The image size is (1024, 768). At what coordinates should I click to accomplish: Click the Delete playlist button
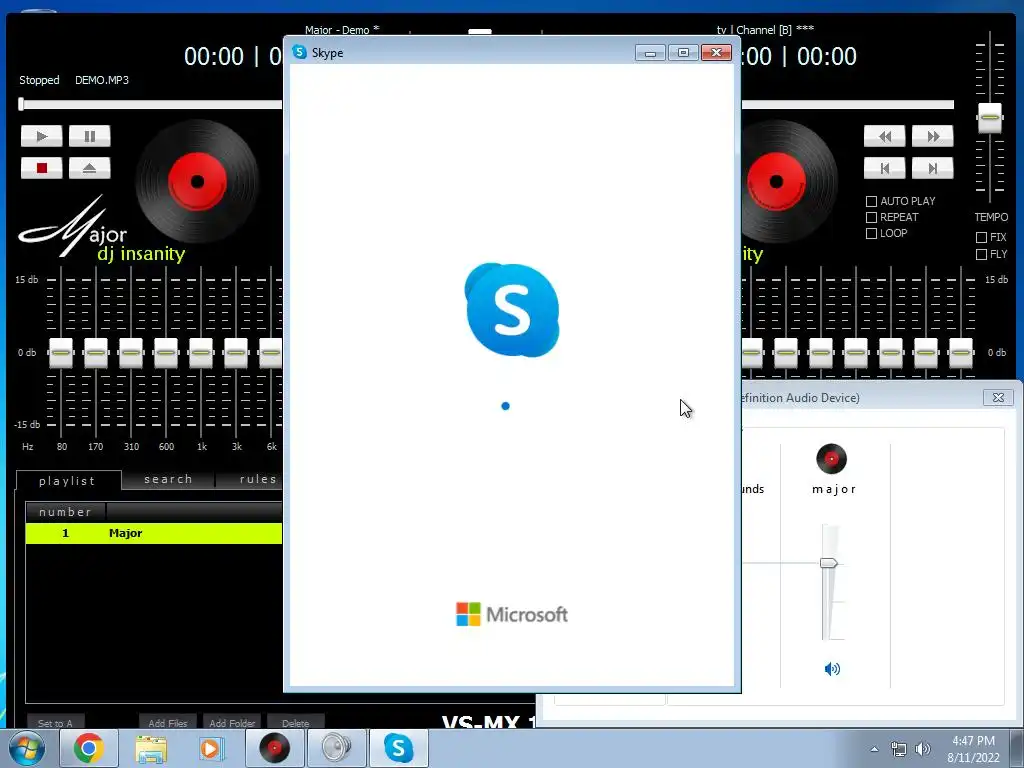[296, 722]
